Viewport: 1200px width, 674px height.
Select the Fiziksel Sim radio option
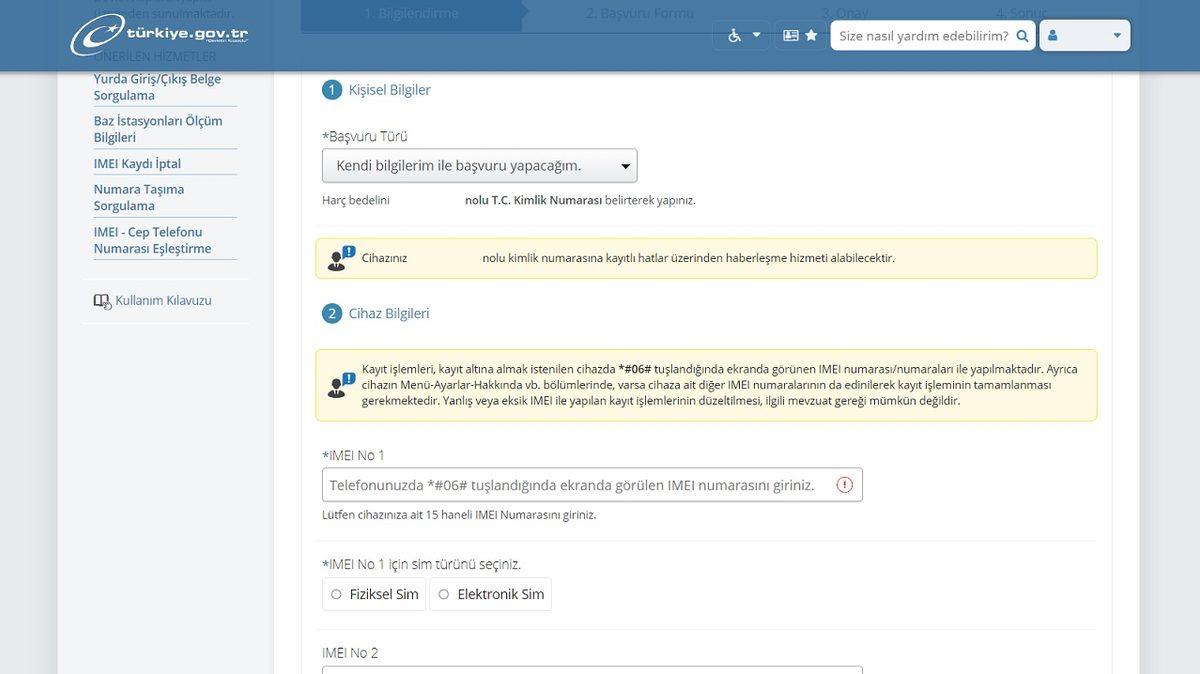(x=337, y=594)
